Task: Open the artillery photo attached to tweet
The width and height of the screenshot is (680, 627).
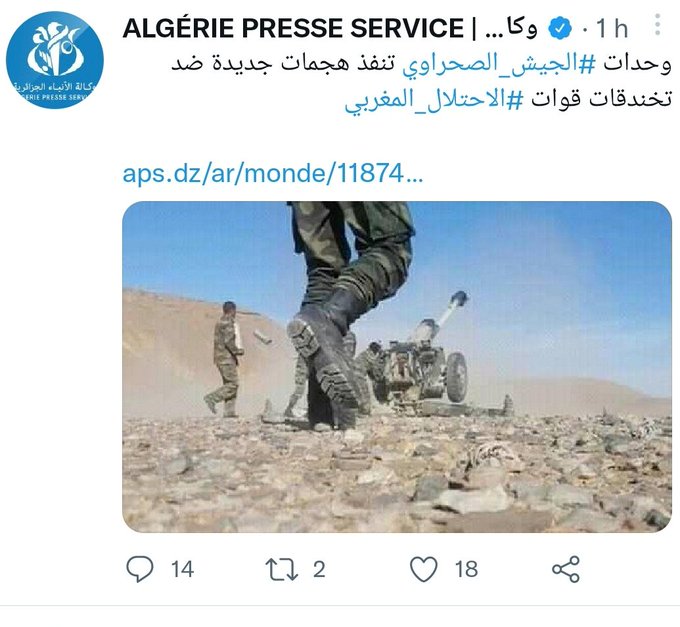Action: point(397,367)
